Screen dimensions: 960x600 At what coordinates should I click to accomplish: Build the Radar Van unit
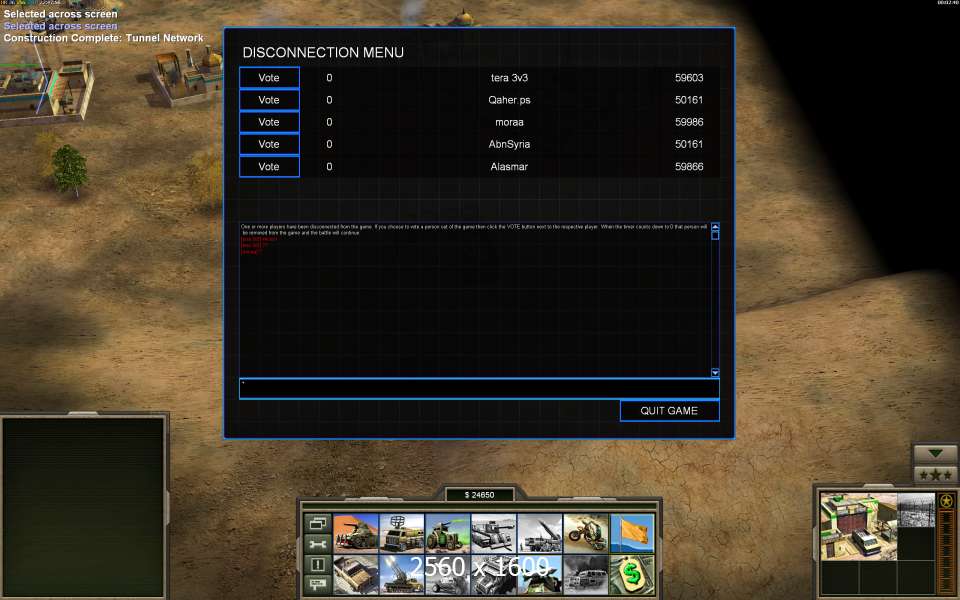point(402,533)
